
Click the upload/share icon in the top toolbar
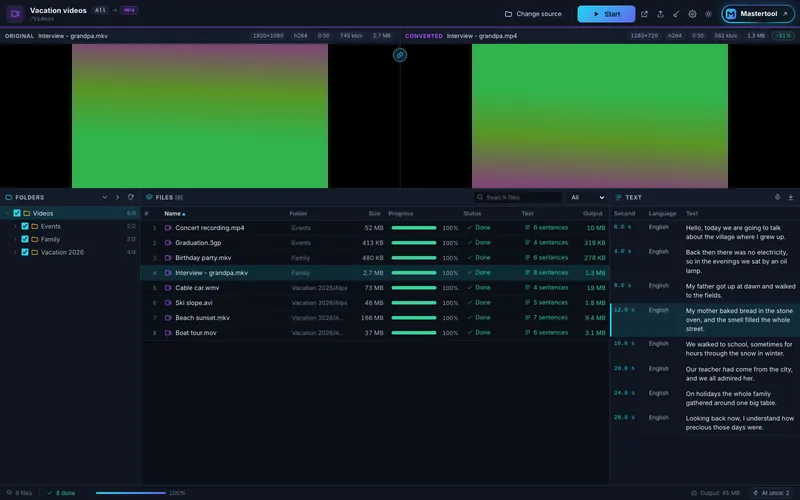point(660,14)
